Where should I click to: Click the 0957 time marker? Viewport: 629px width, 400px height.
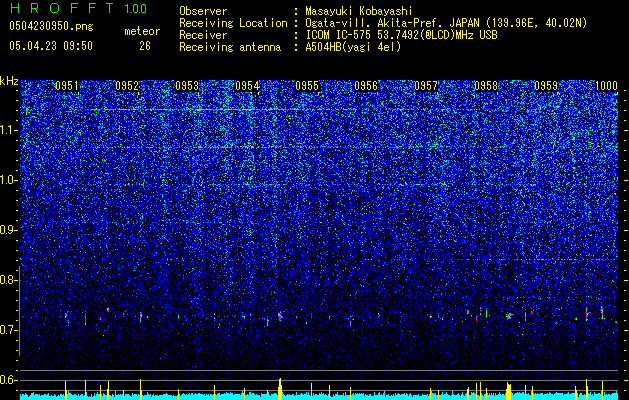tap(426, 86)
